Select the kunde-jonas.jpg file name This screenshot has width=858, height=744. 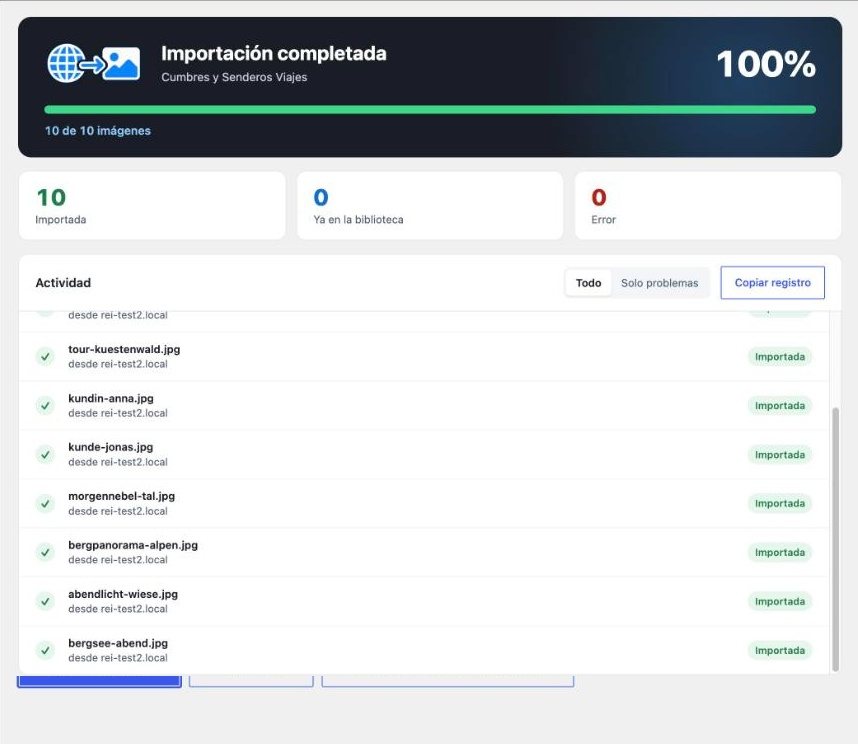[x=111, y=447]
